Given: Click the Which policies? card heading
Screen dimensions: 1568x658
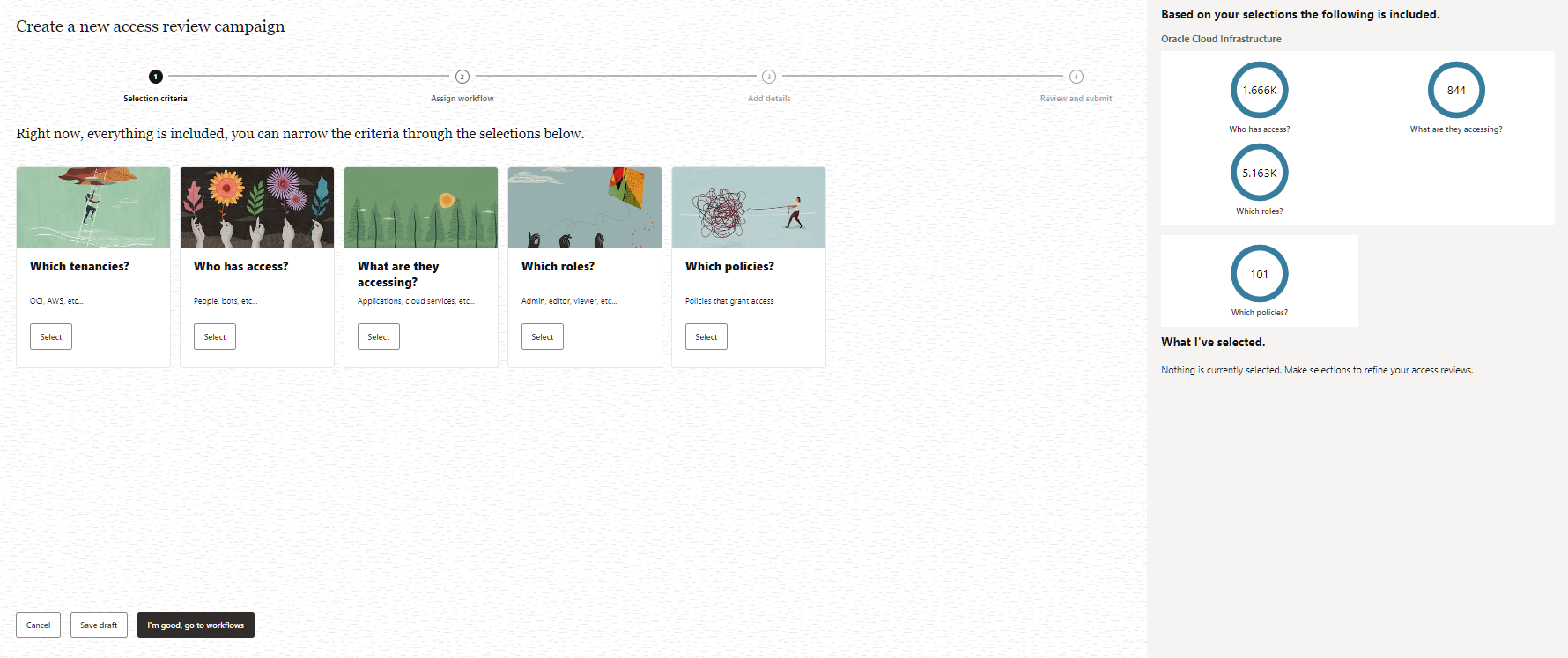Looking at the screenshot, I should (x=729, y=266).
